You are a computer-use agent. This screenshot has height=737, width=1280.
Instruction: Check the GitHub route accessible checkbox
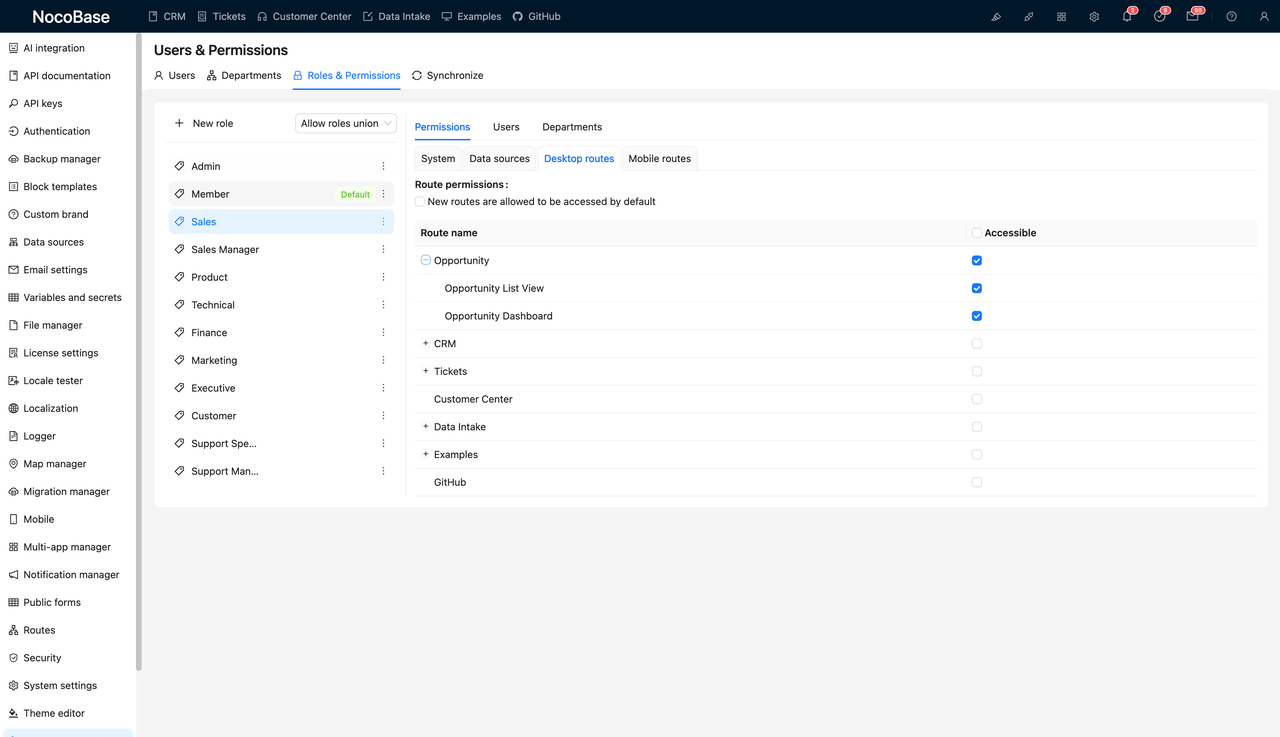(976, 482)
